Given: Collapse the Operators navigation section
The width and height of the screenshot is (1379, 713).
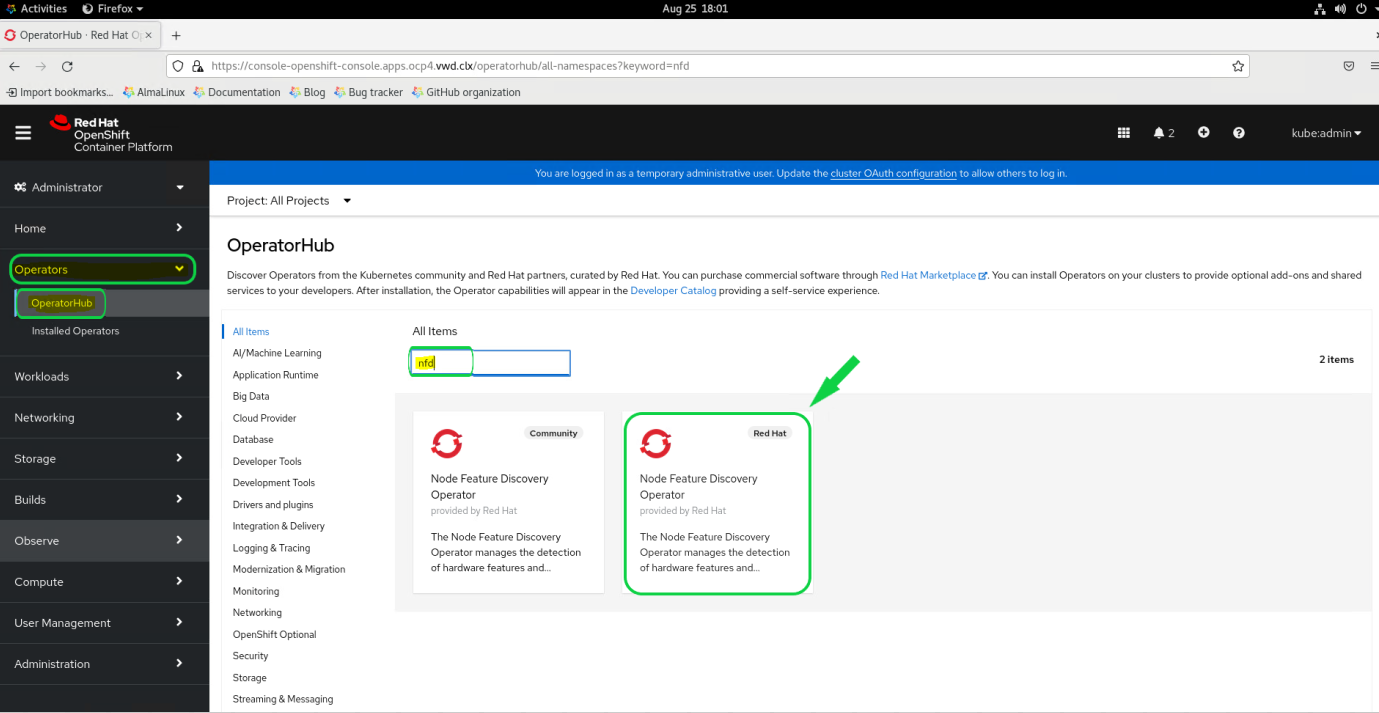Looking at the screenshot, I should click(102, 269).
